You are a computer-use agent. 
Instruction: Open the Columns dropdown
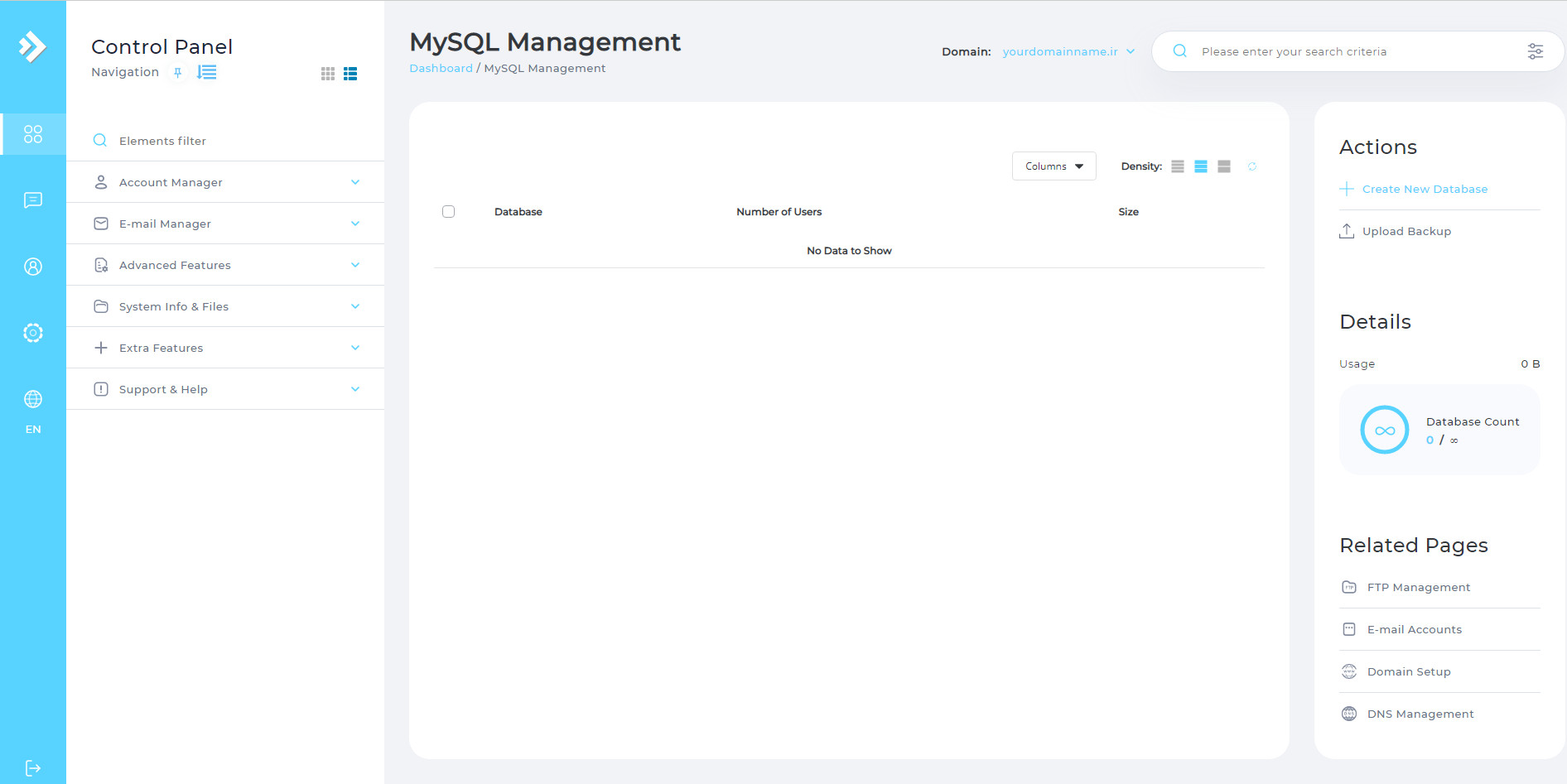click(x=1054, y=166)
